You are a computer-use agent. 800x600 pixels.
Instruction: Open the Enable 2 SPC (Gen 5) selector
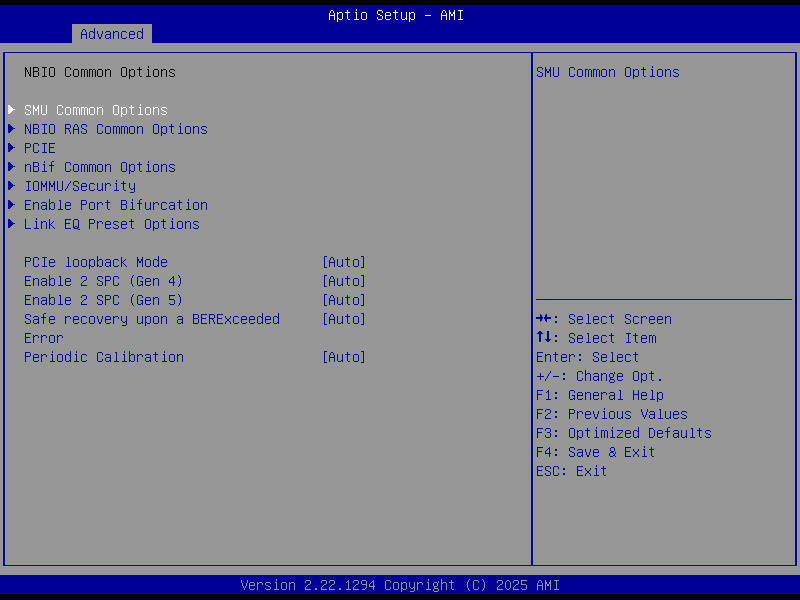point(343,300)
